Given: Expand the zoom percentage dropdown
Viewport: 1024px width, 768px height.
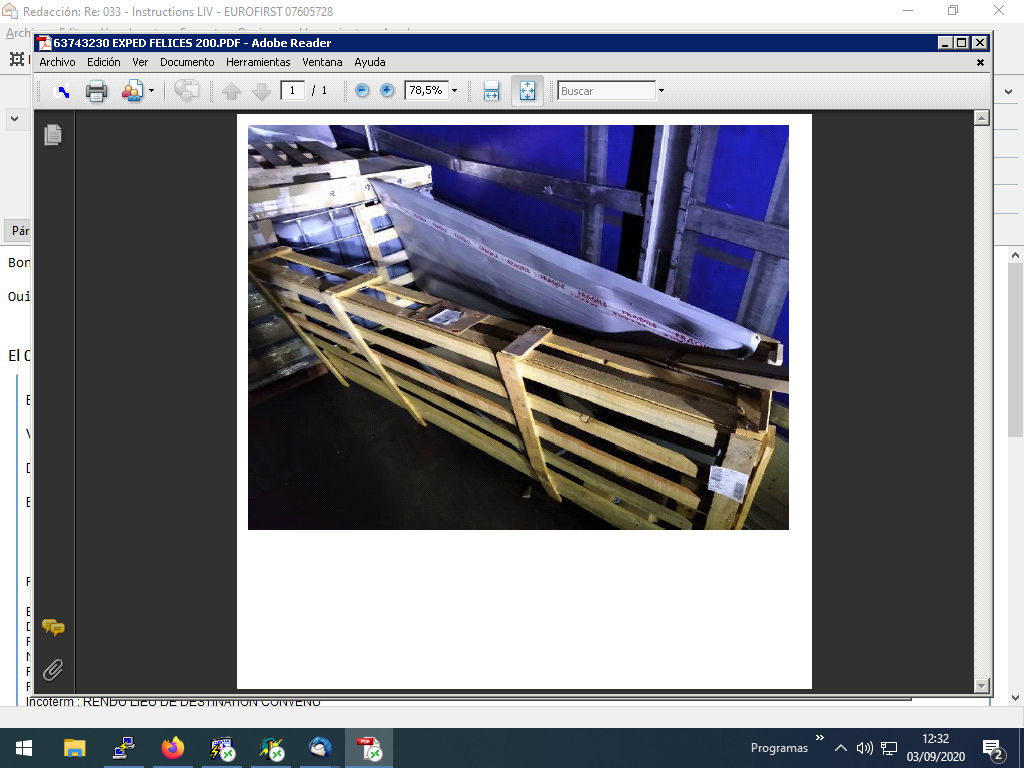Looking at the screenshot, I should pyautogui.click(x=454, y=91).
